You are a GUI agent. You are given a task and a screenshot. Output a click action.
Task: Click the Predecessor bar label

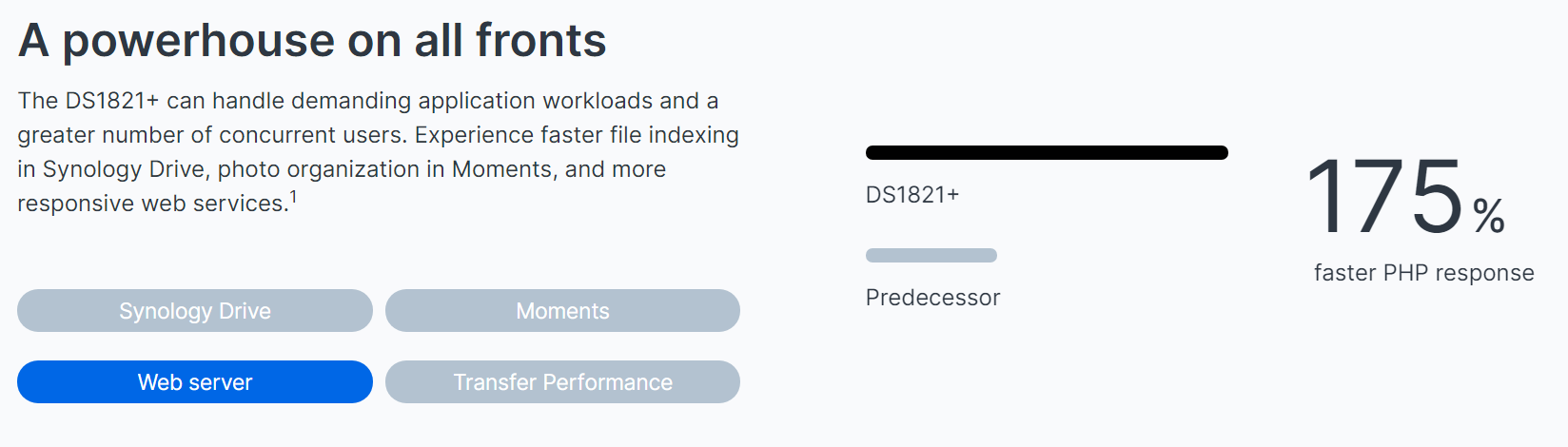coord(932,298)
